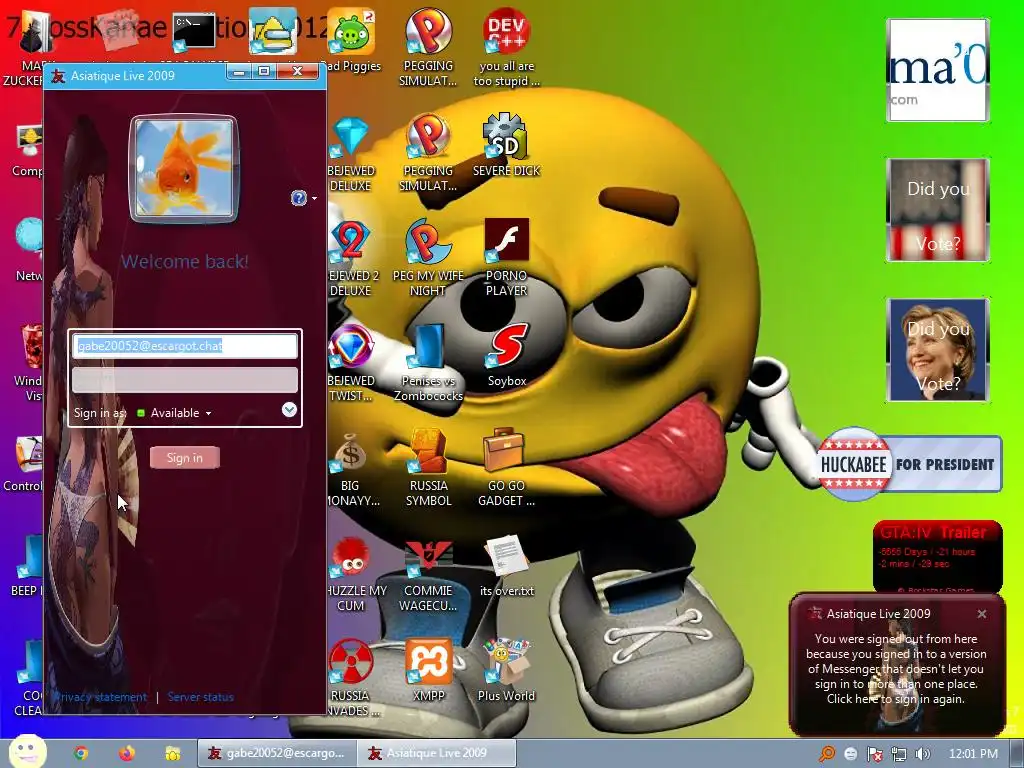Viewport: 1024px width, 768px height.
Task: Open the SD gear desktop icon
Action: (x=506, y=145)
